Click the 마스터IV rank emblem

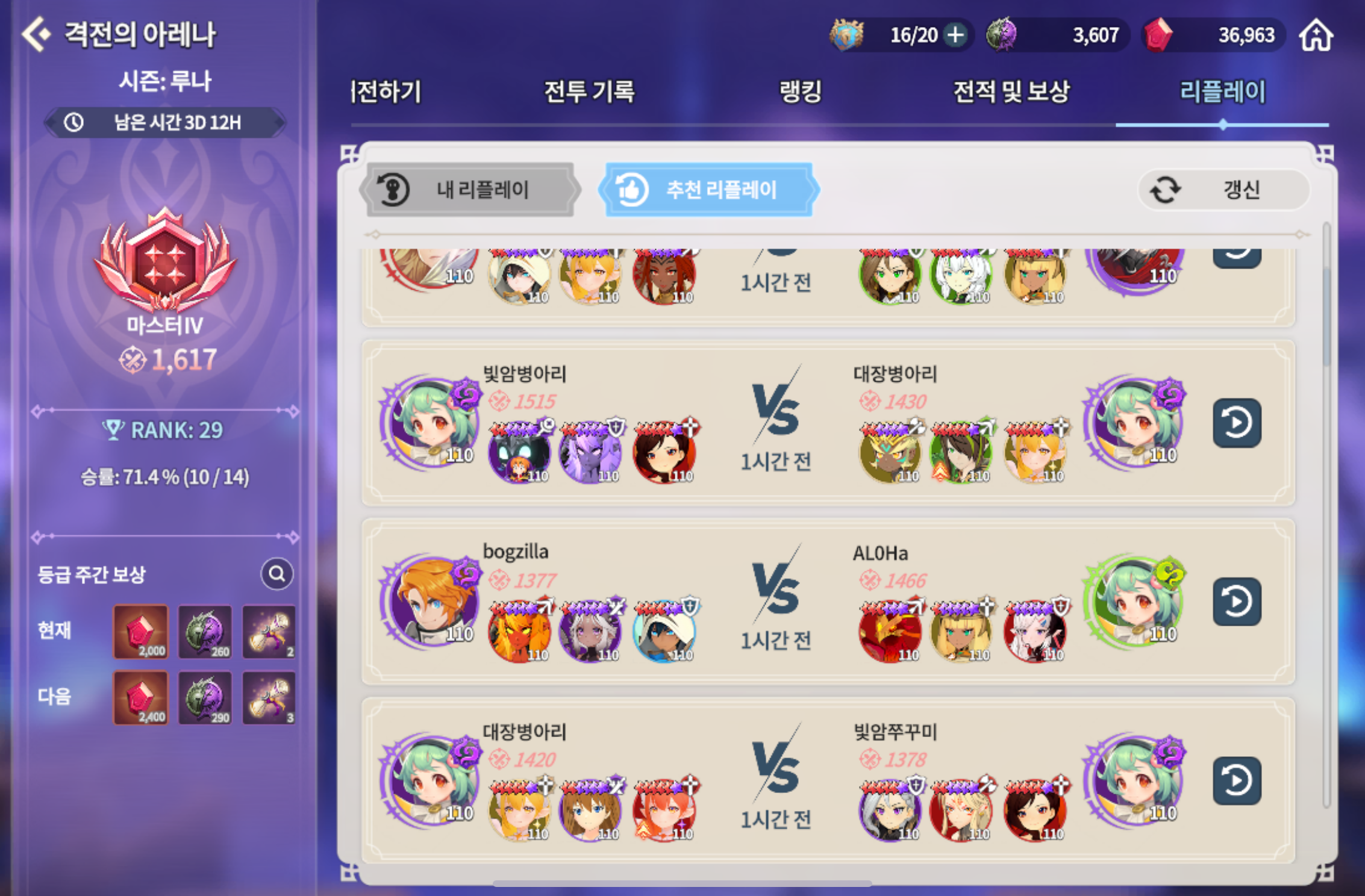point(165,260)
